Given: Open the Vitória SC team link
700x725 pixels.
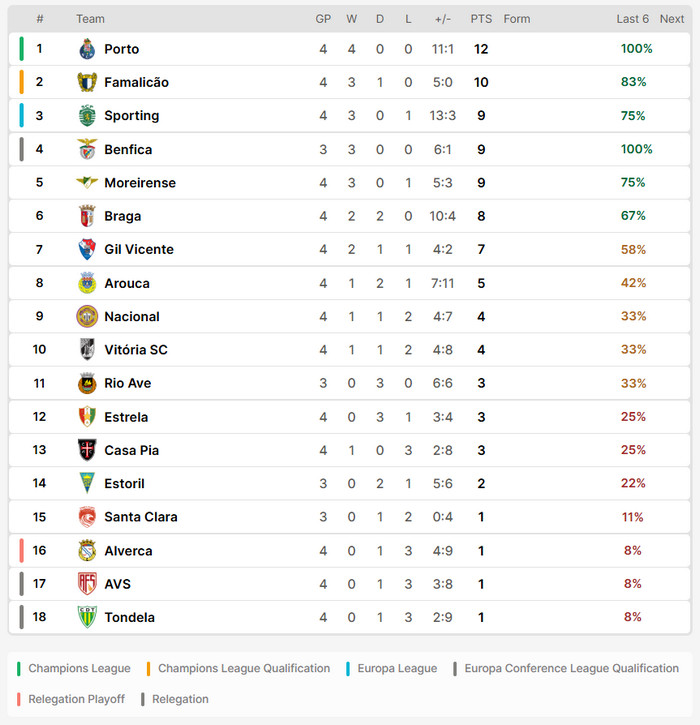Looking at the screenshot, I should [x=136, y=350].
